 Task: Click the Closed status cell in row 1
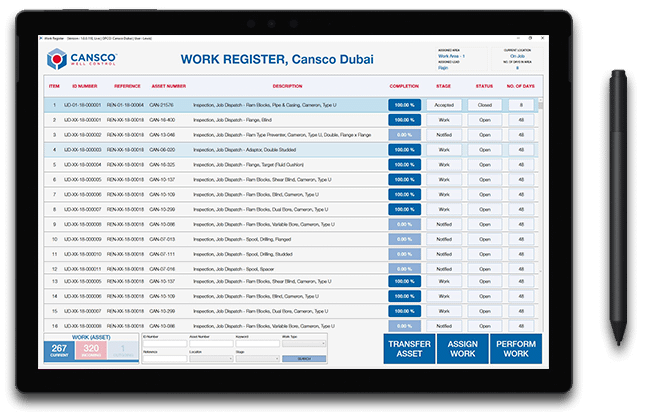click(485, 105)
